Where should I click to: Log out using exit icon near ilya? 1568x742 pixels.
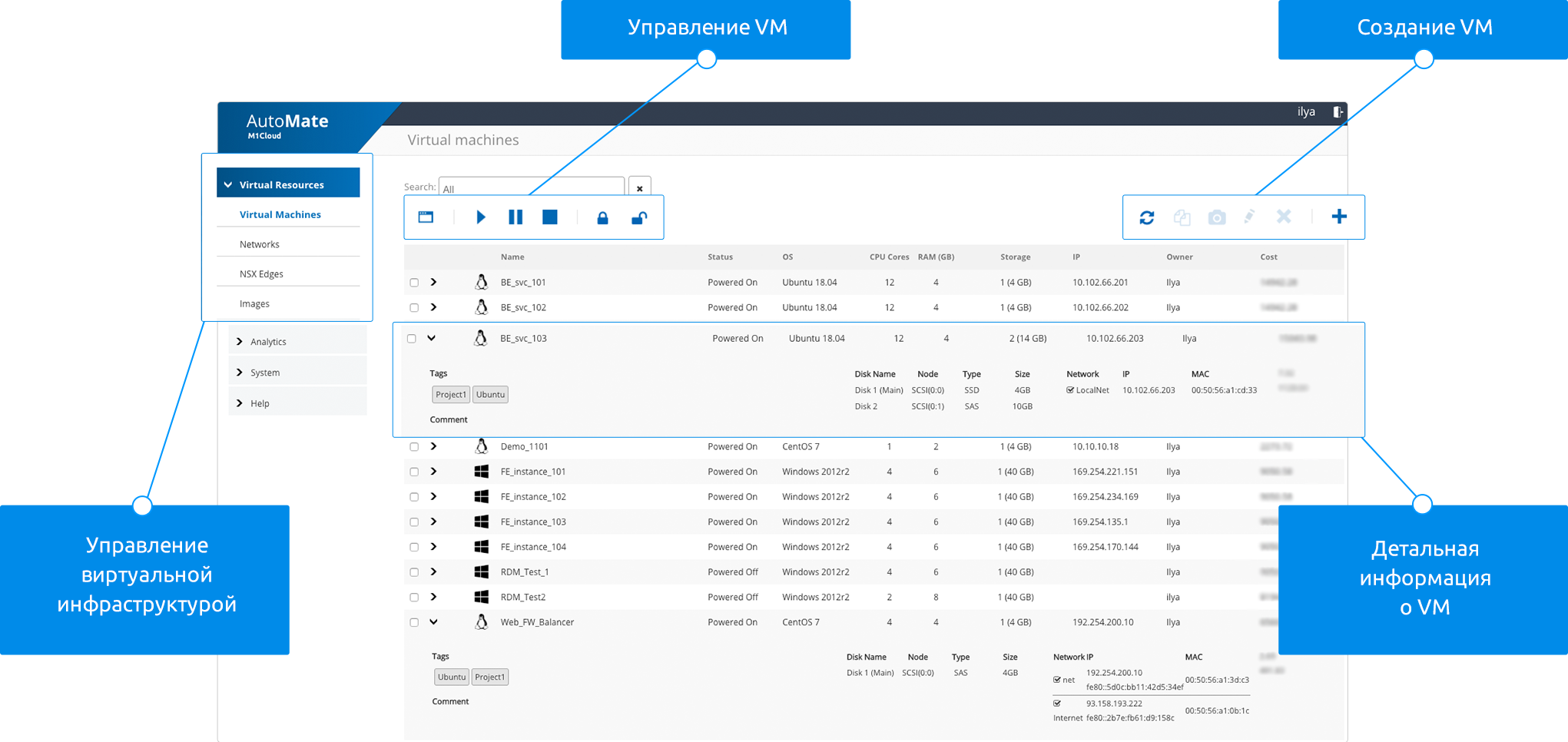point(1338,111)
